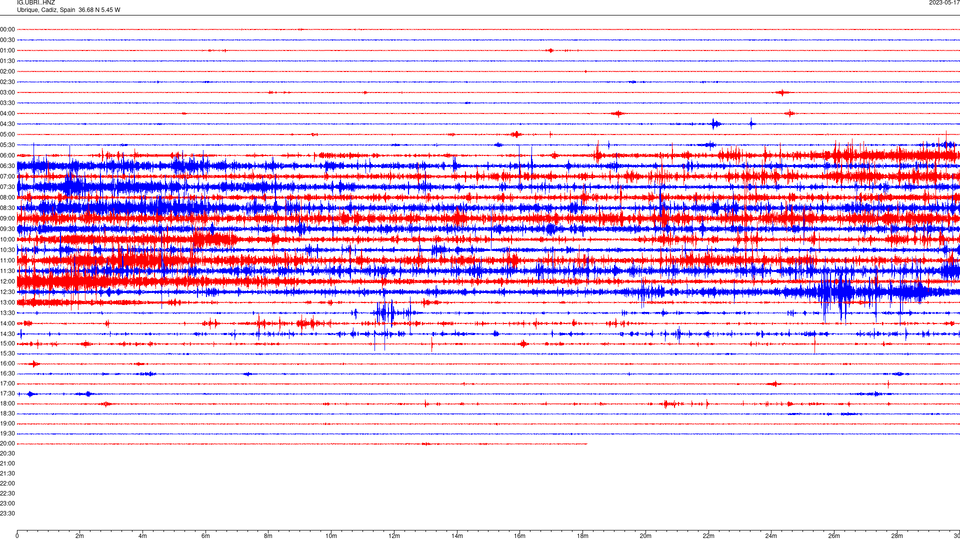Select the 18:00 time row label
This screenshot has height=540, width=960.
coord(7,403)
